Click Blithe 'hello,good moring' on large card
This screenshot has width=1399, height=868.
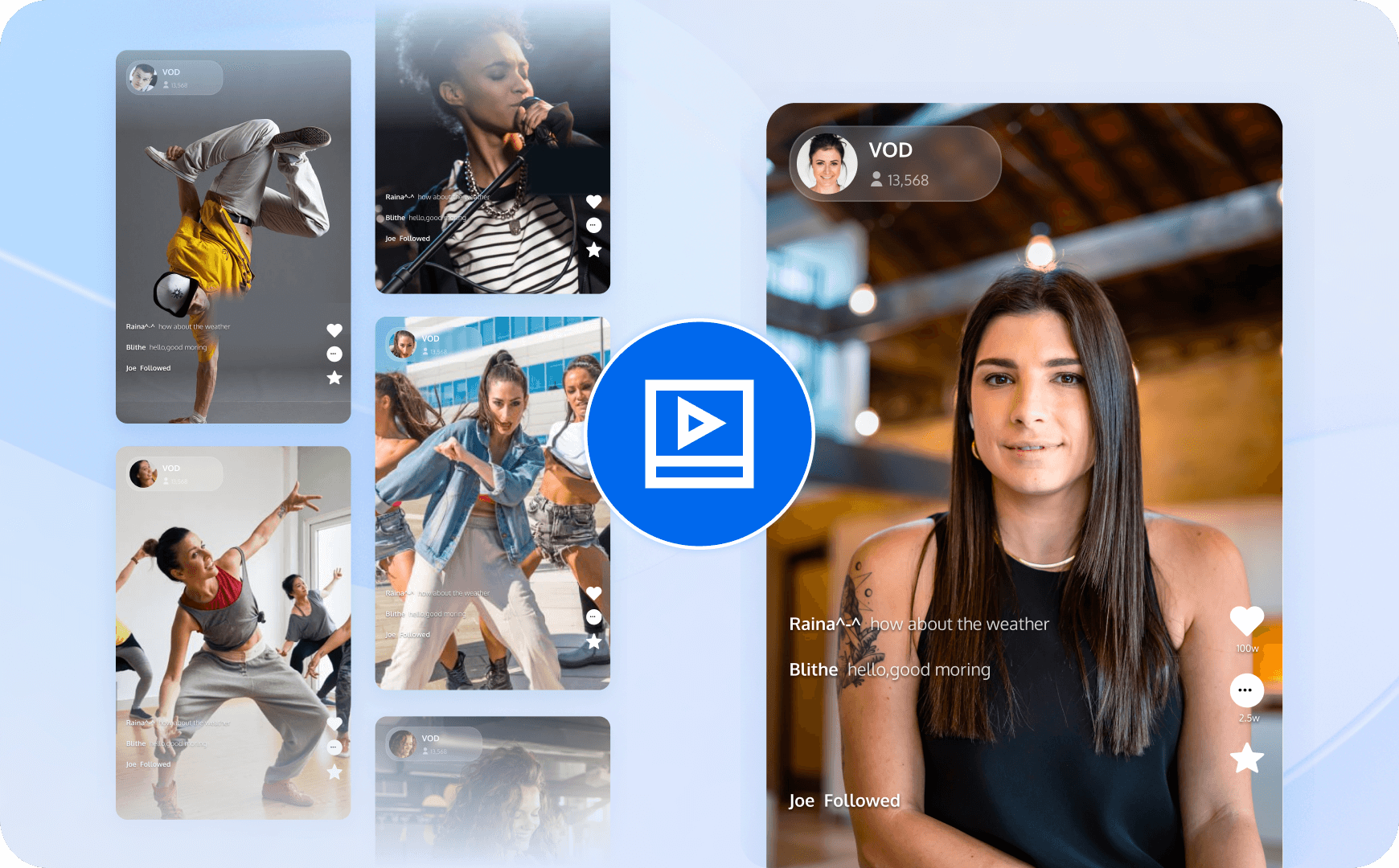(889, 669)
